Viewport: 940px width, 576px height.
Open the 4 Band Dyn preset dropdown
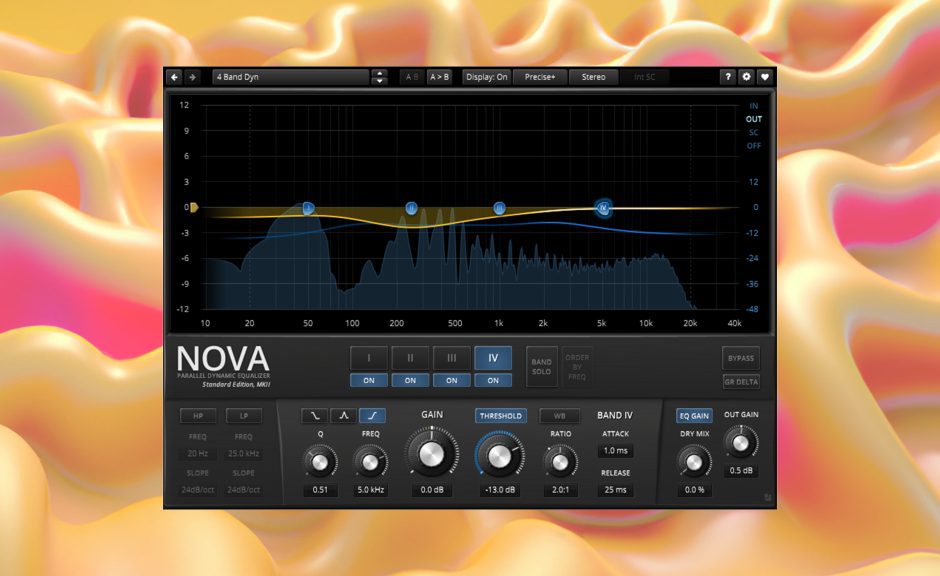point(290,77)
